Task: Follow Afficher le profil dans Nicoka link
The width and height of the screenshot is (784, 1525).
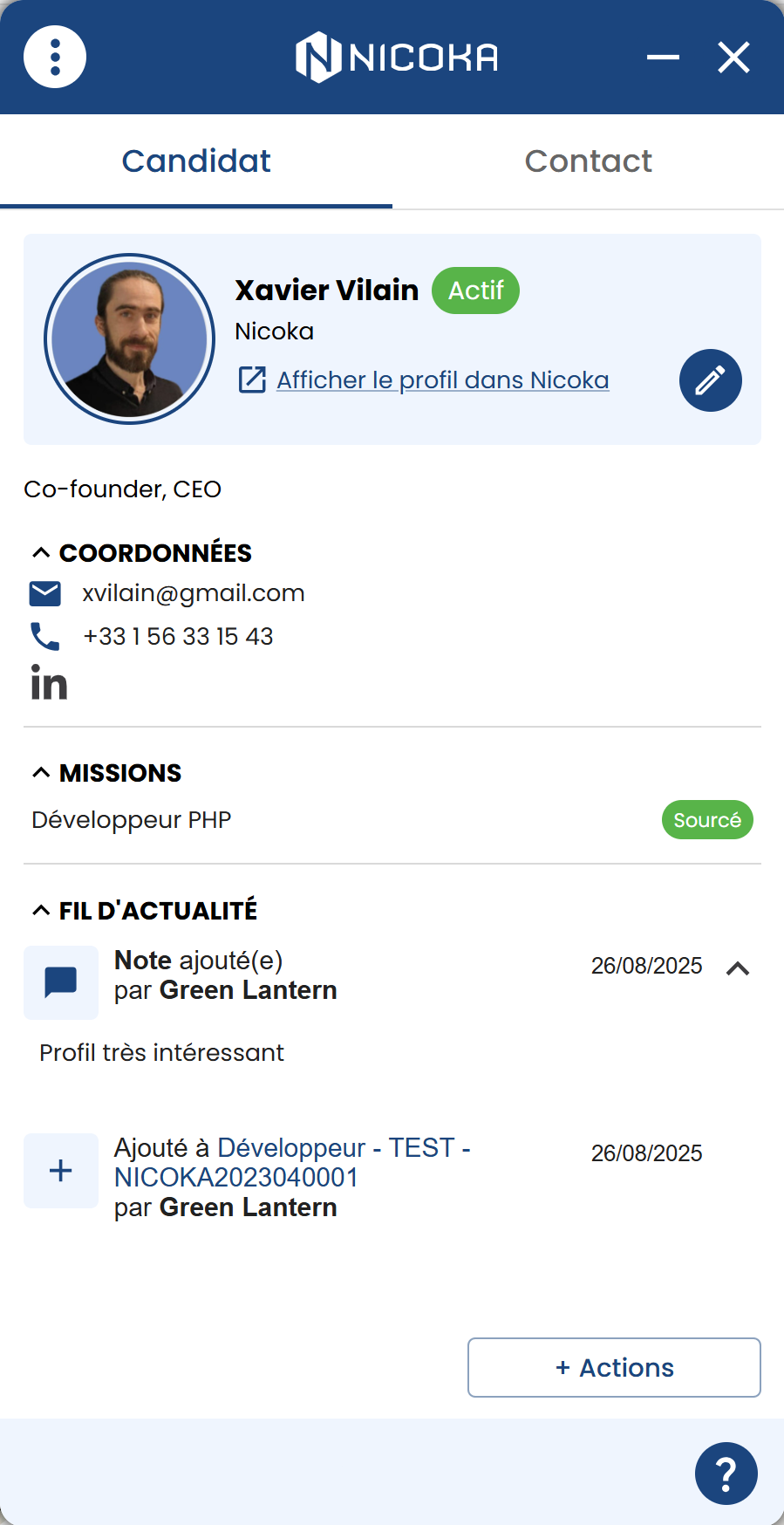Action: tap(443, 380)
